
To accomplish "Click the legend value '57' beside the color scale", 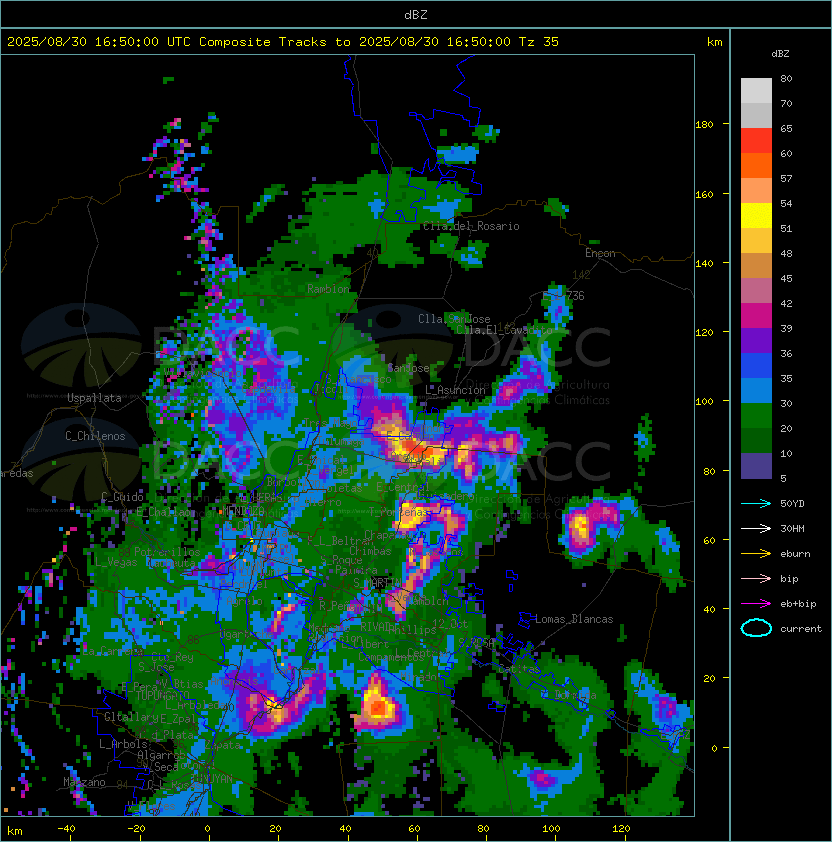I will pyautogui.click(x=786, y=178).
